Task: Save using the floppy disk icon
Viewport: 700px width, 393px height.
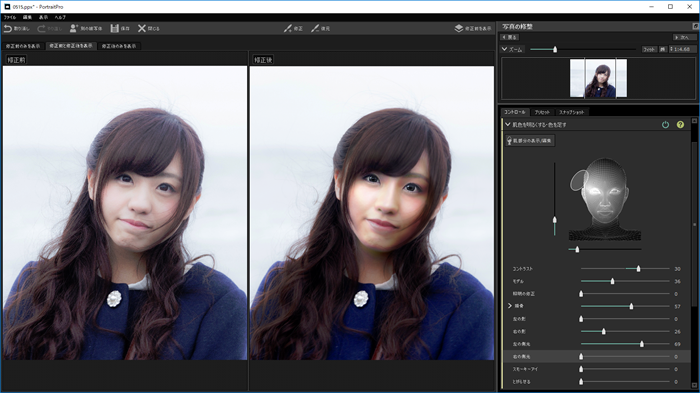Action: coord(115,29)
